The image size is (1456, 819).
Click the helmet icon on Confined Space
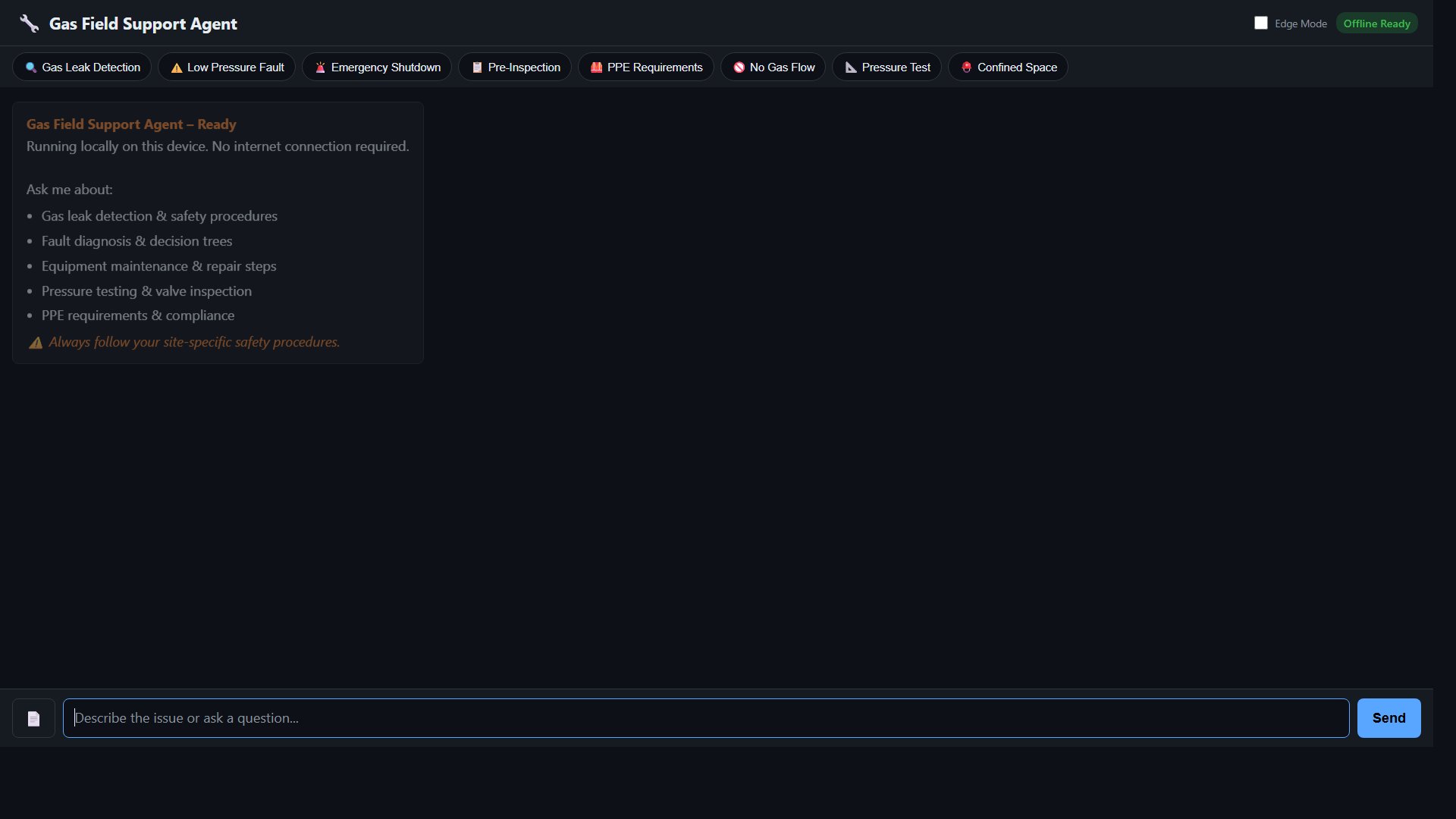pyautogui.click(x=966, y=67)
